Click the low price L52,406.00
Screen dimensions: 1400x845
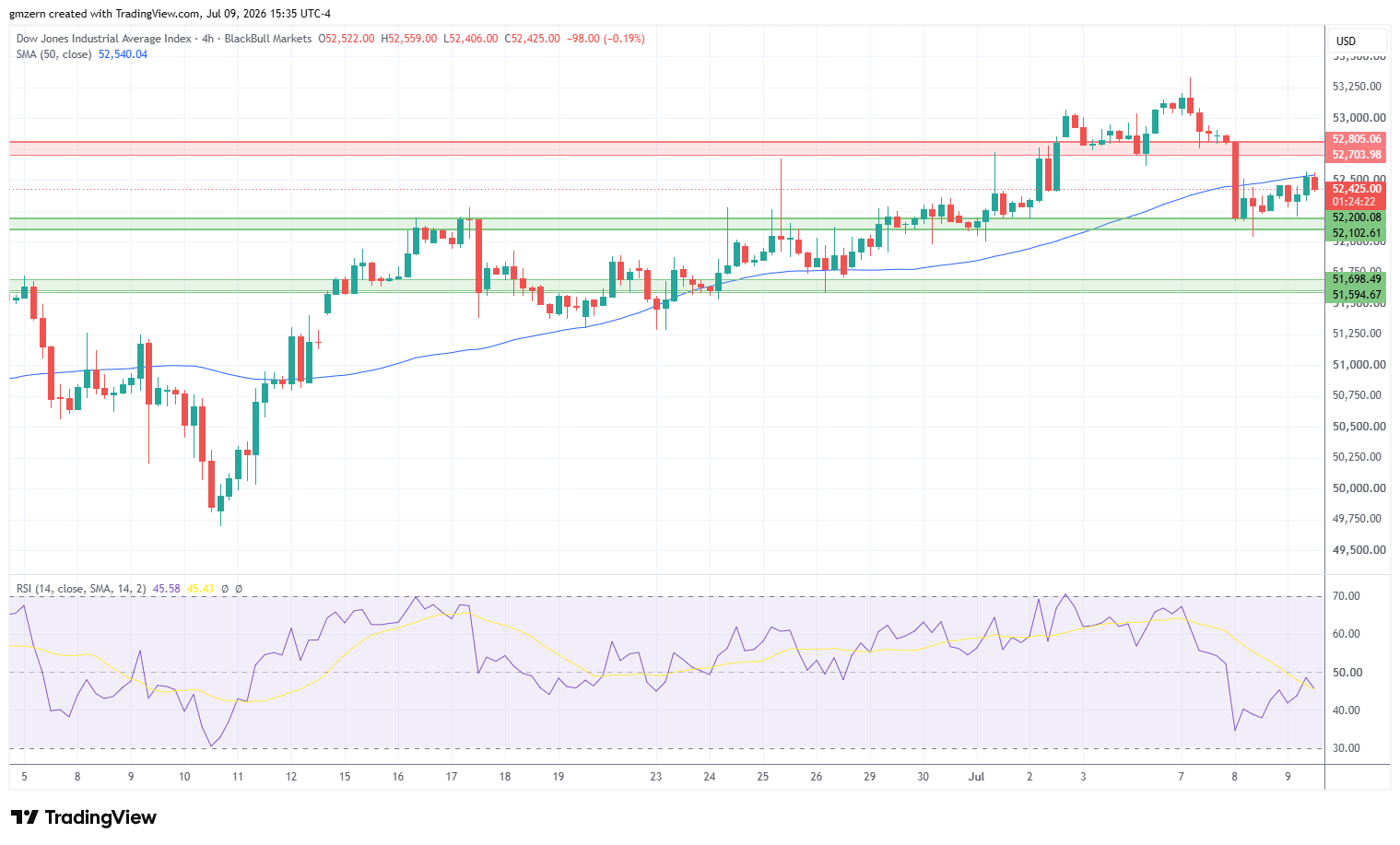pos(471,39)
